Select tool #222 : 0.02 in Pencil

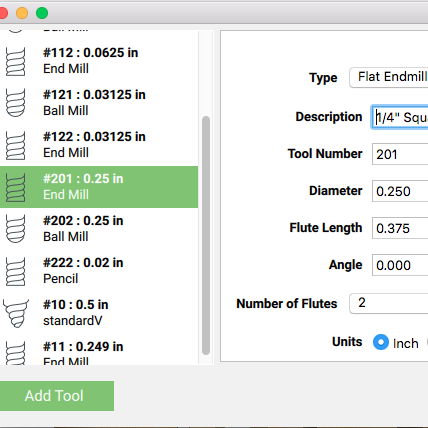pyautogui.click(x=99, y=271)
